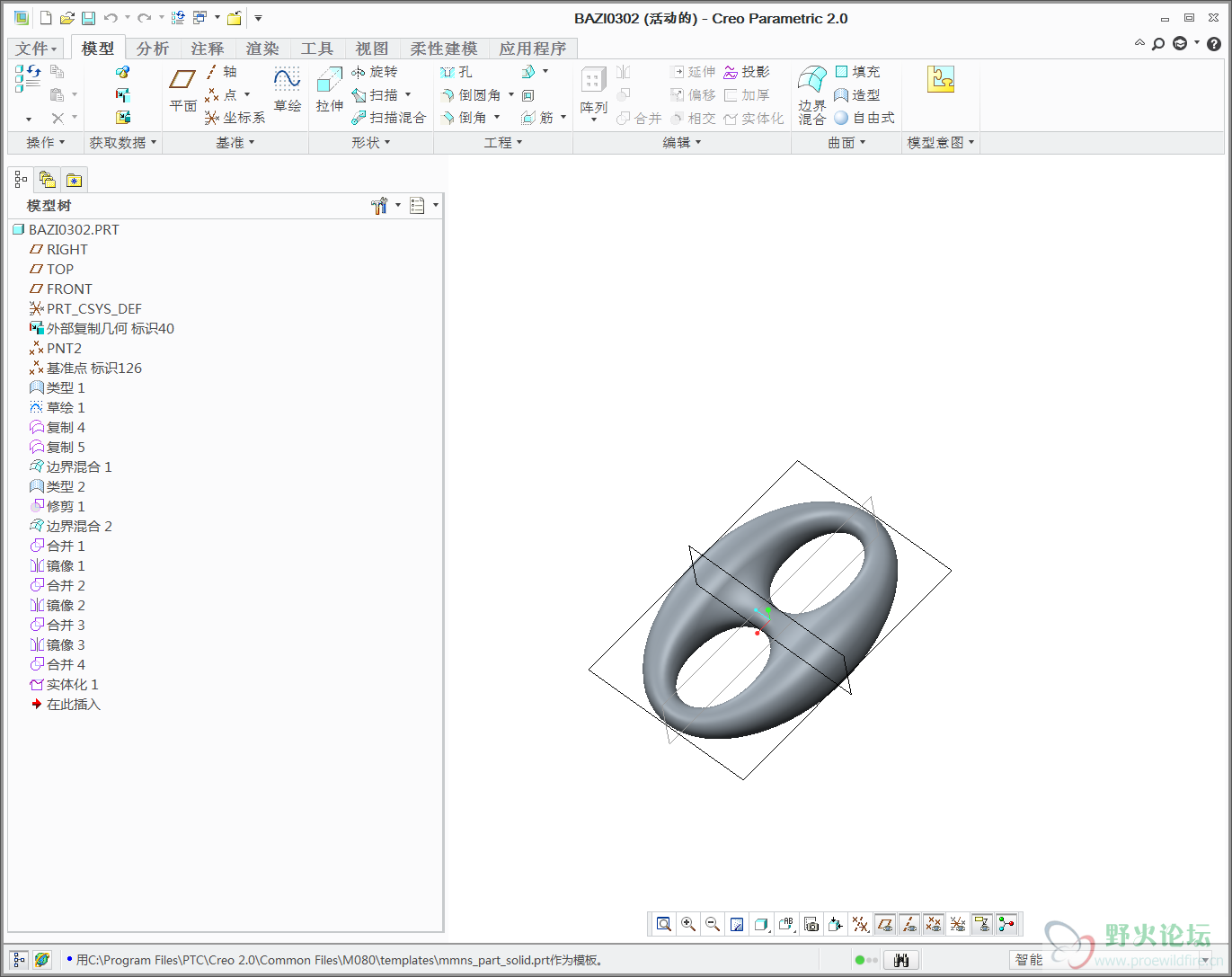This screenshot has height=977, width=1232.
Task: Toggle spin center display
Action: click(1006, 924)
